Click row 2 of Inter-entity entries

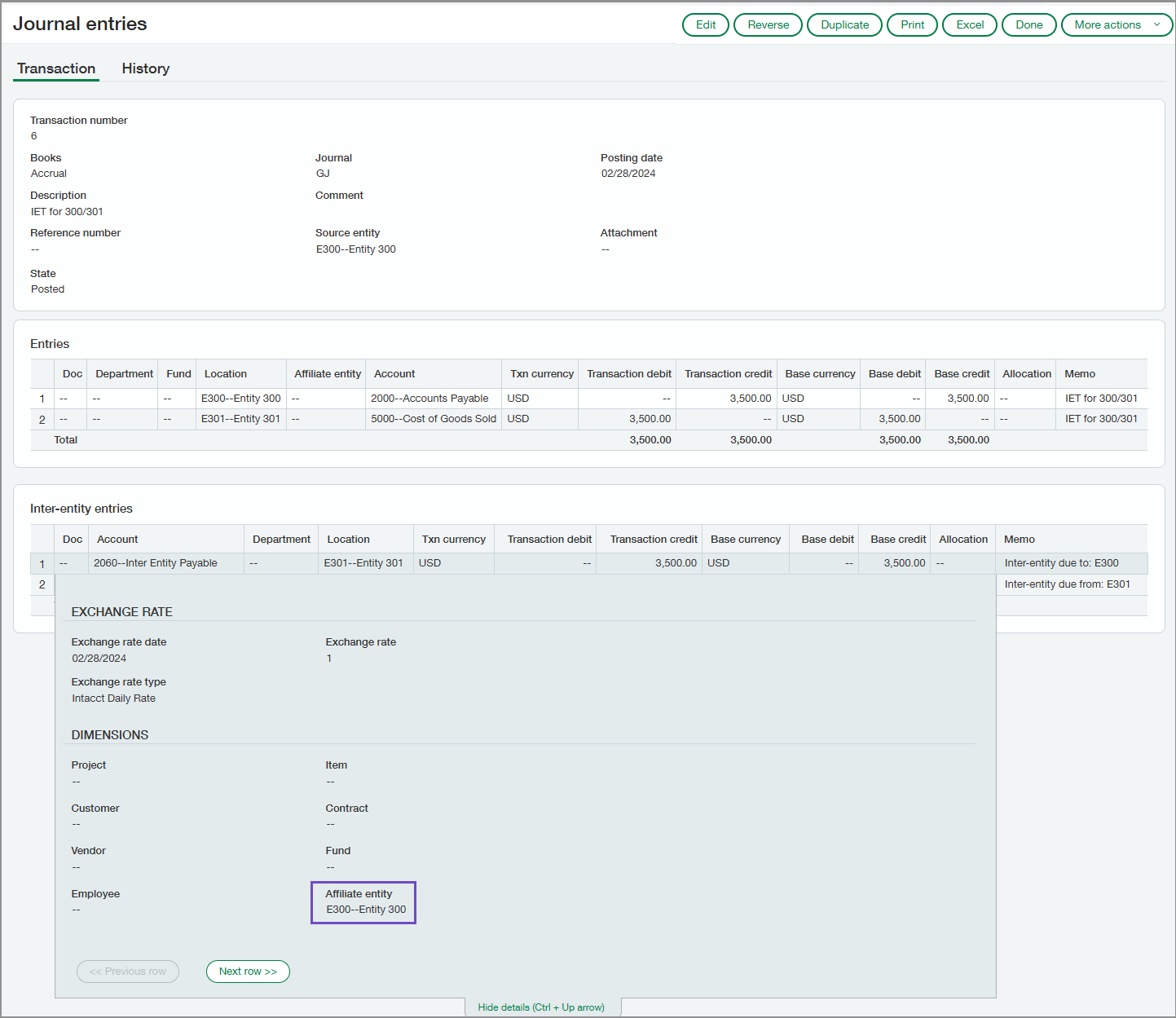coord(42,584)
